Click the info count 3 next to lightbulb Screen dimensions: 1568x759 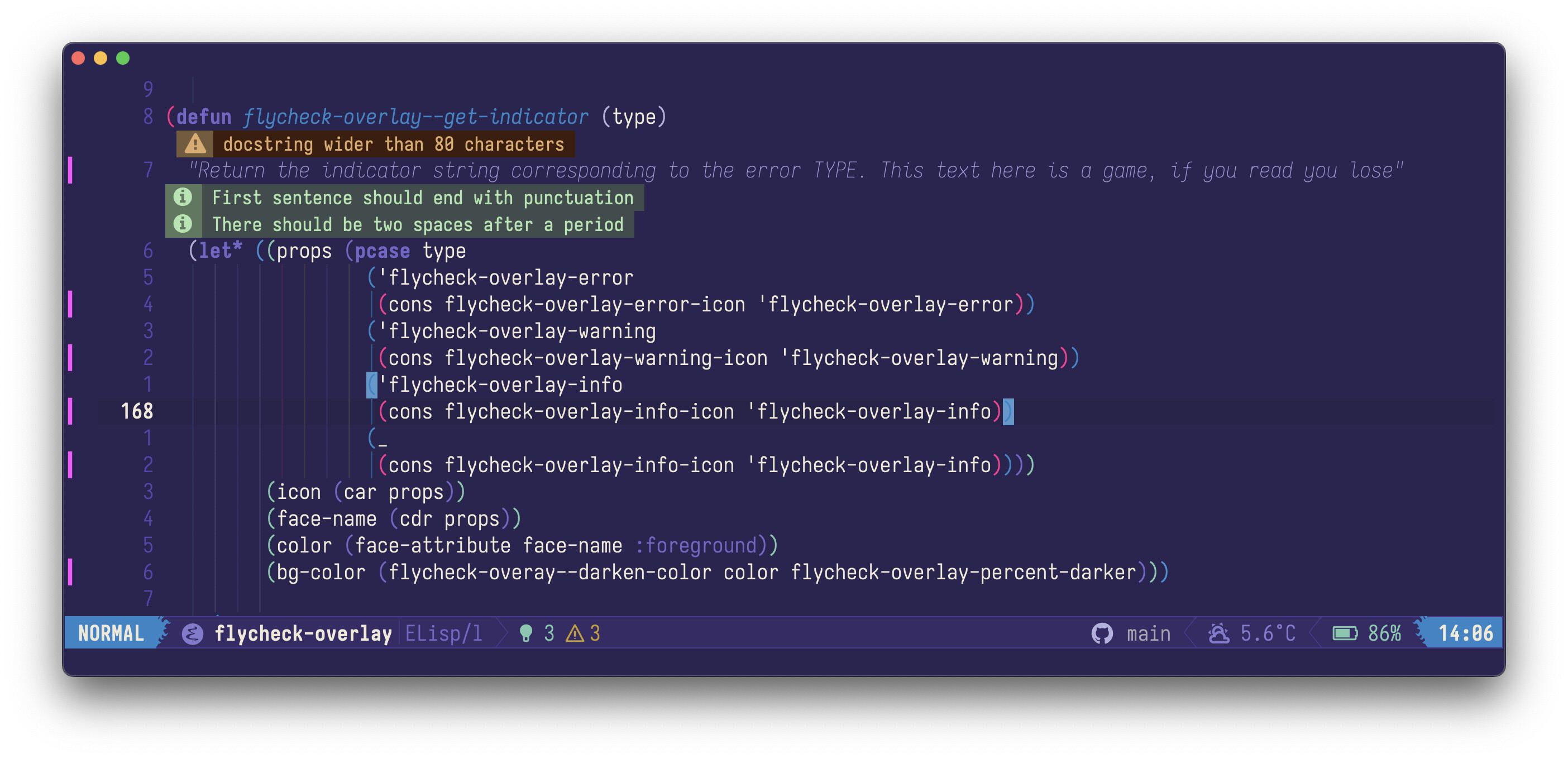tap(549, 634)
